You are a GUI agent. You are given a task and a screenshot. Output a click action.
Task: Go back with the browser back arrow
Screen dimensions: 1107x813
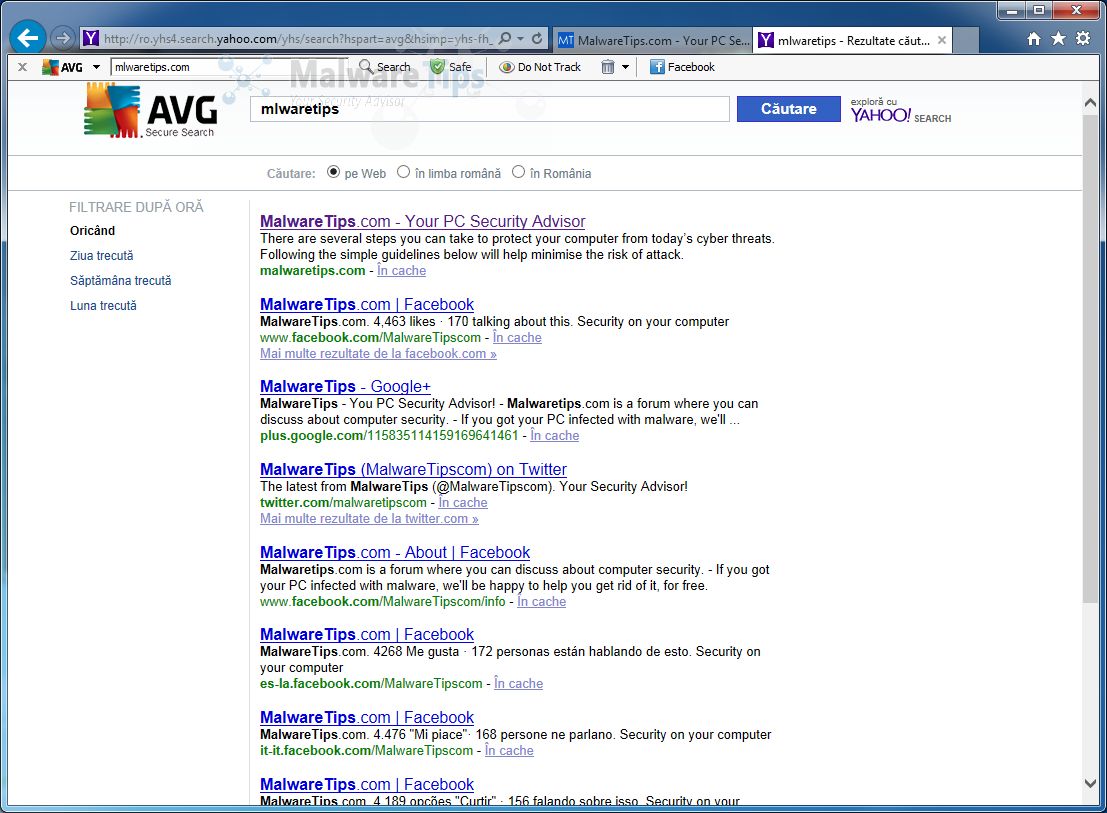(28, 37)
